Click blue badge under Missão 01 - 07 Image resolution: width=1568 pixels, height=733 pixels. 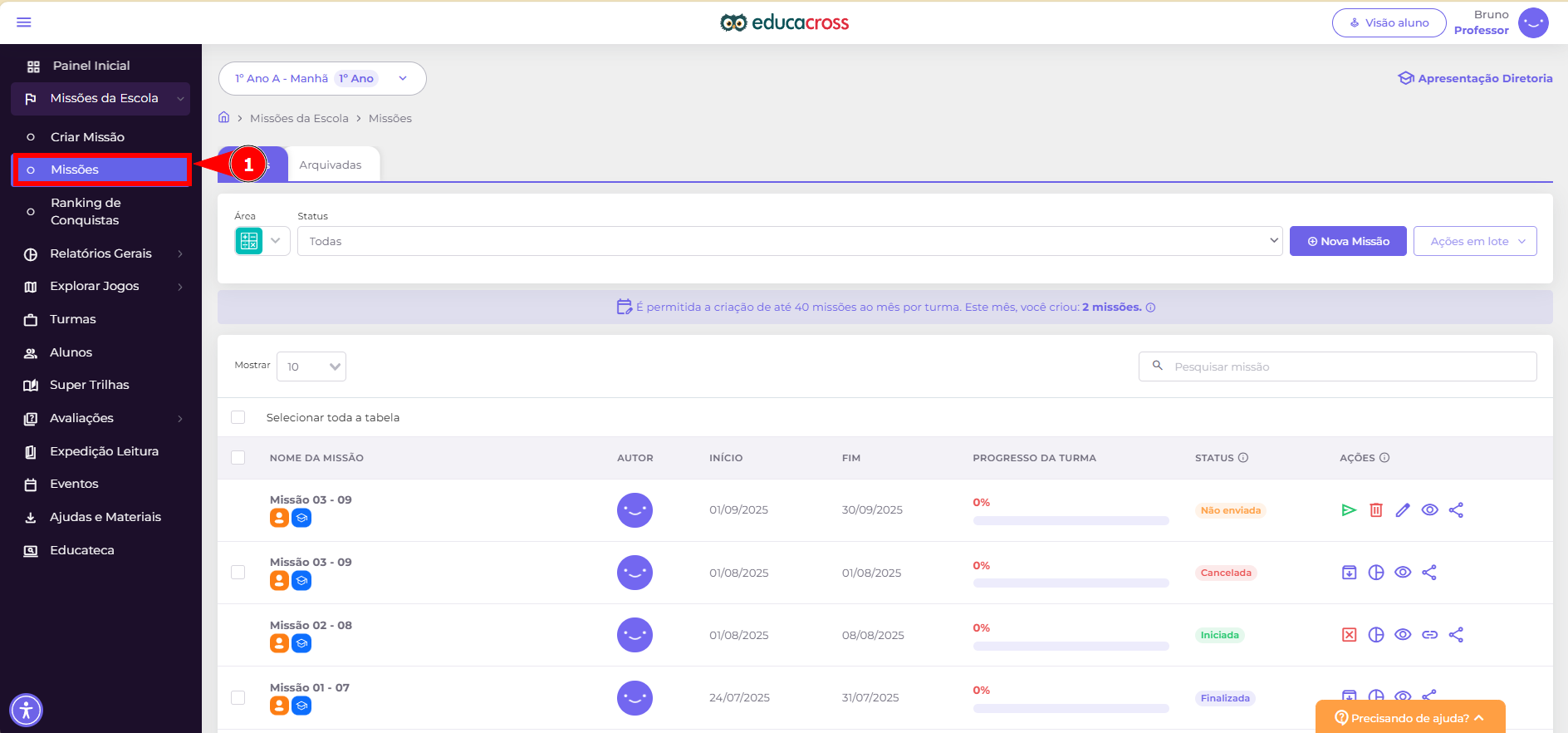click(301, 706)
